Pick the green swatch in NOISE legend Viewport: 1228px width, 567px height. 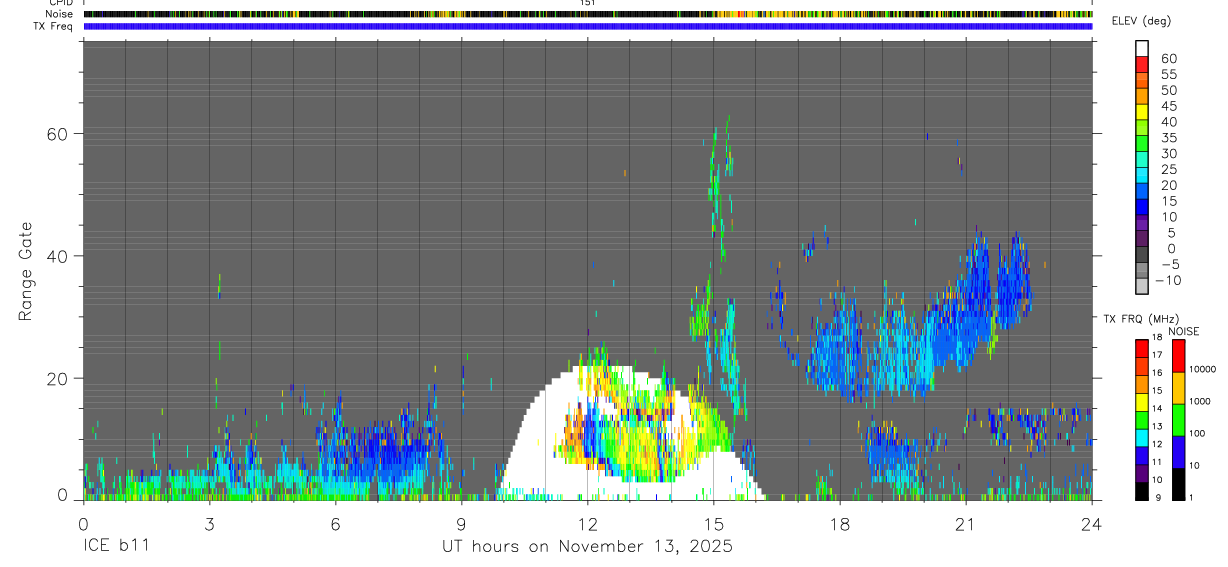1178,419
